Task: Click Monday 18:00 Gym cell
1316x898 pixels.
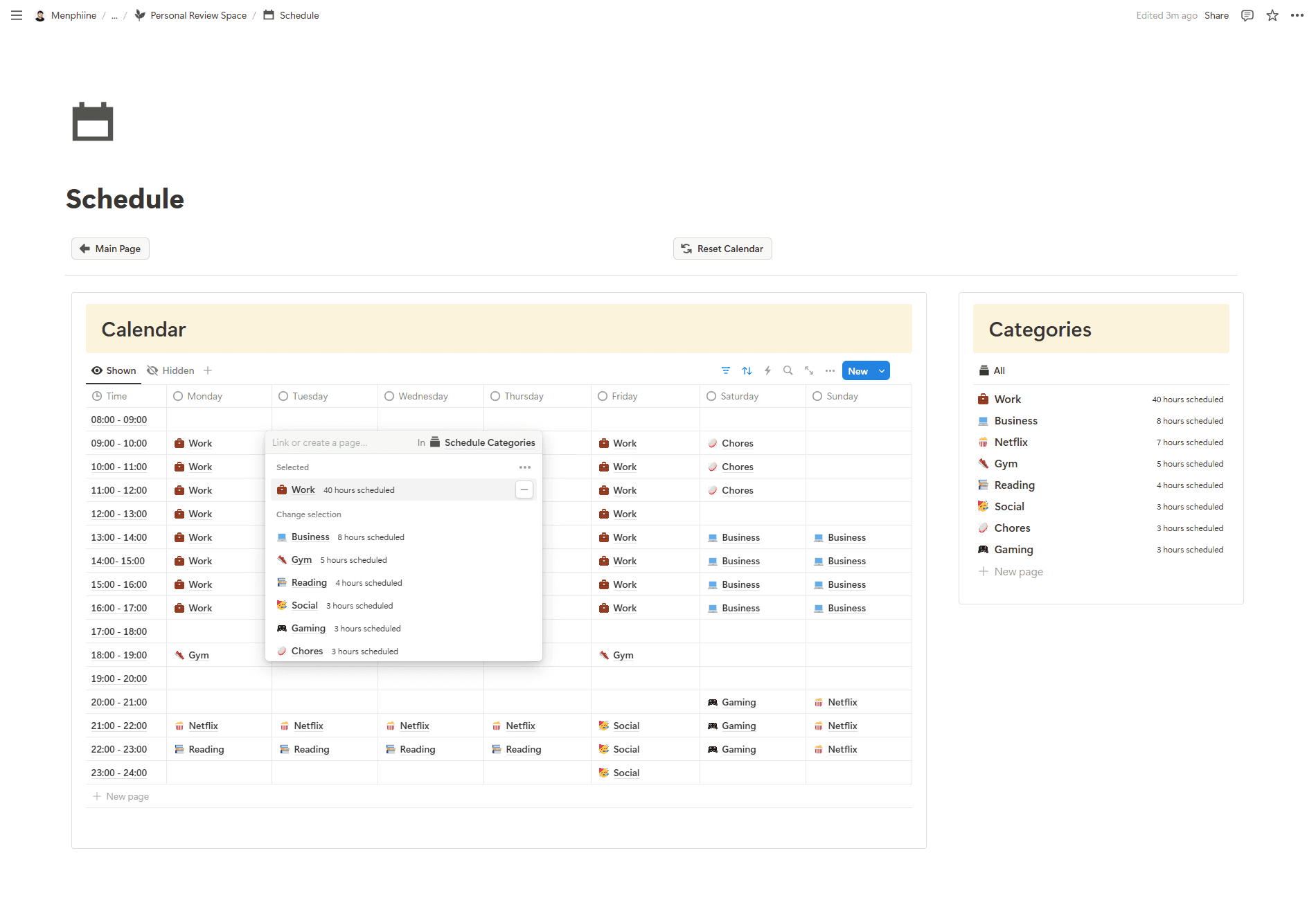Action: (x=219, y=655)
